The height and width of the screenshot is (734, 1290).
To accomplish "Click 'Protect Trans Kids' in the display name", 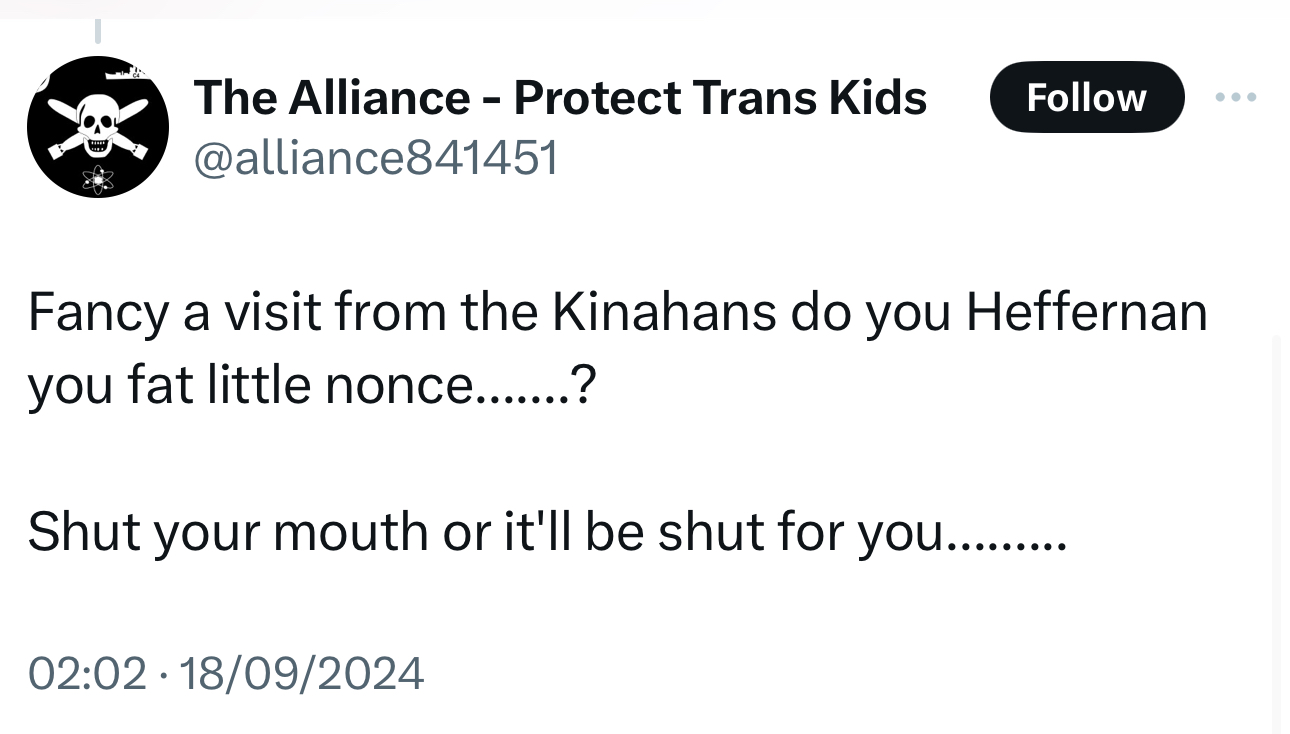I will coord(720,97).
